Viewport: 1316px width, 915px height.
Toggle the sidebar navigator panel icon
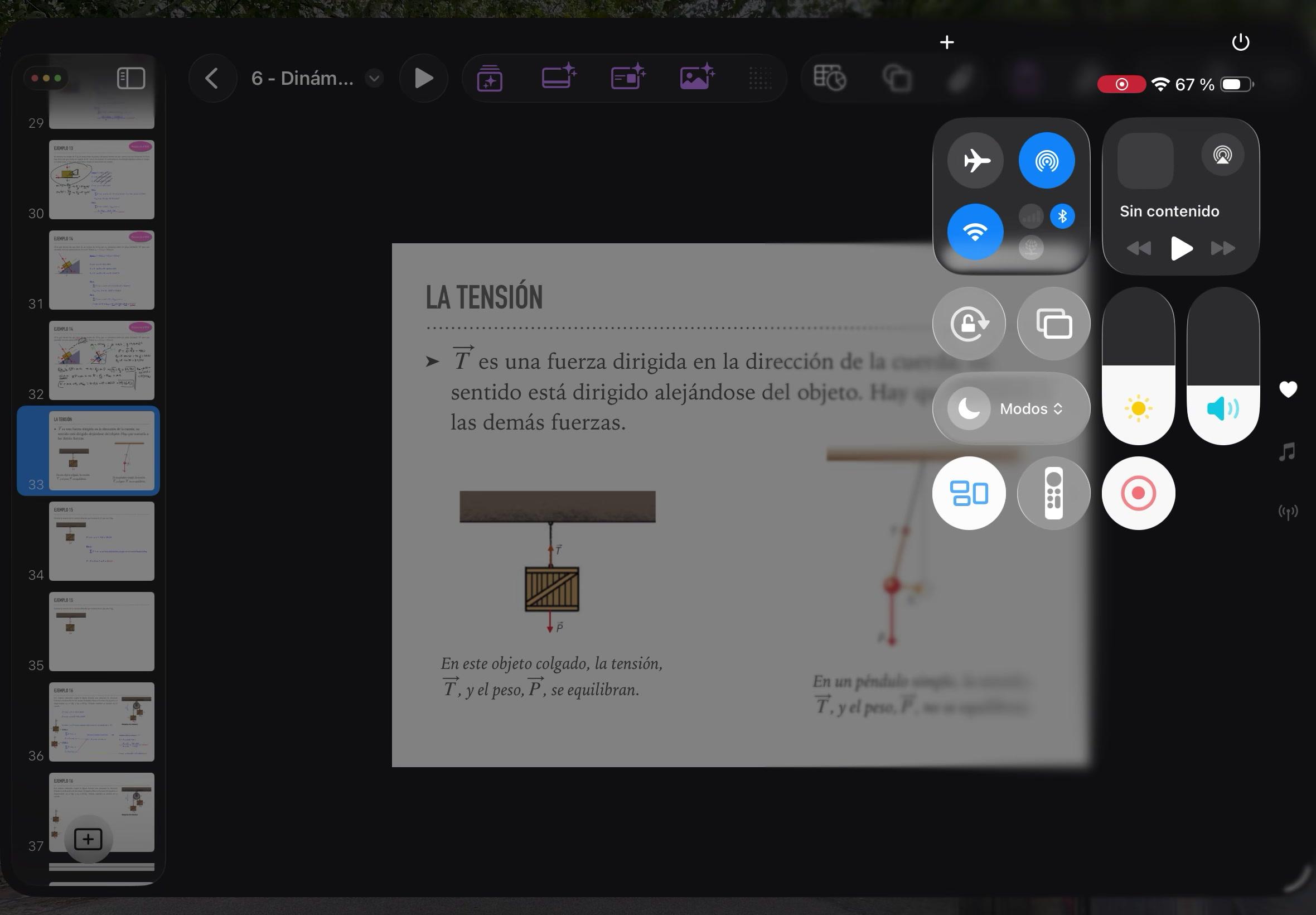coord(130,78)
